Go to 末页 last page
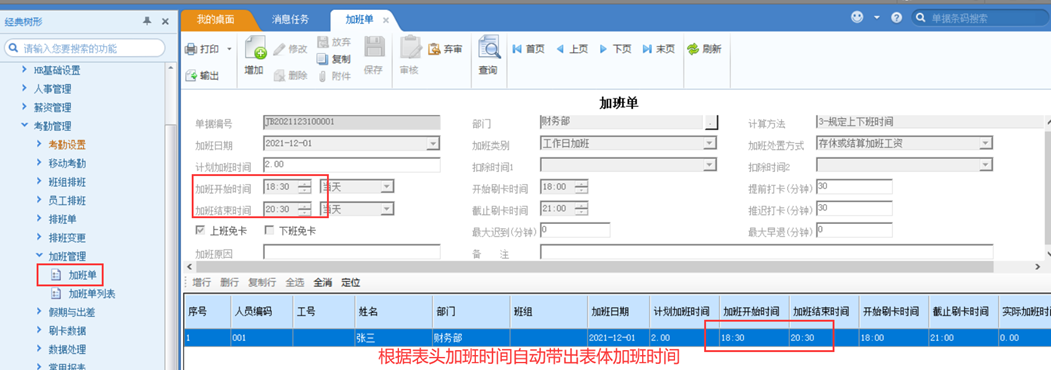The width and height of the screenshot is (1051, 370). pyautogui.click(x=658, y=49)
